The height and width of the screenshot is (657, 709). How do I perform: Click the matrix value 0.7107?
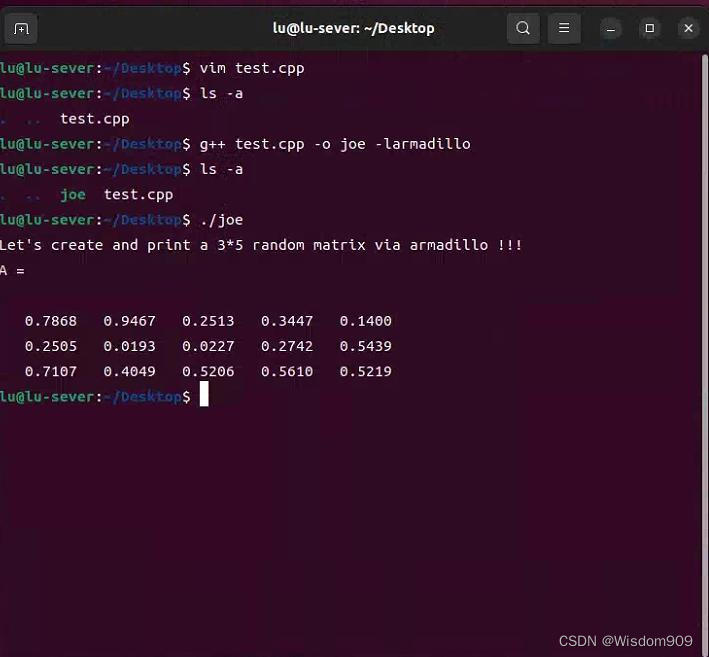[x=51, y=372]
